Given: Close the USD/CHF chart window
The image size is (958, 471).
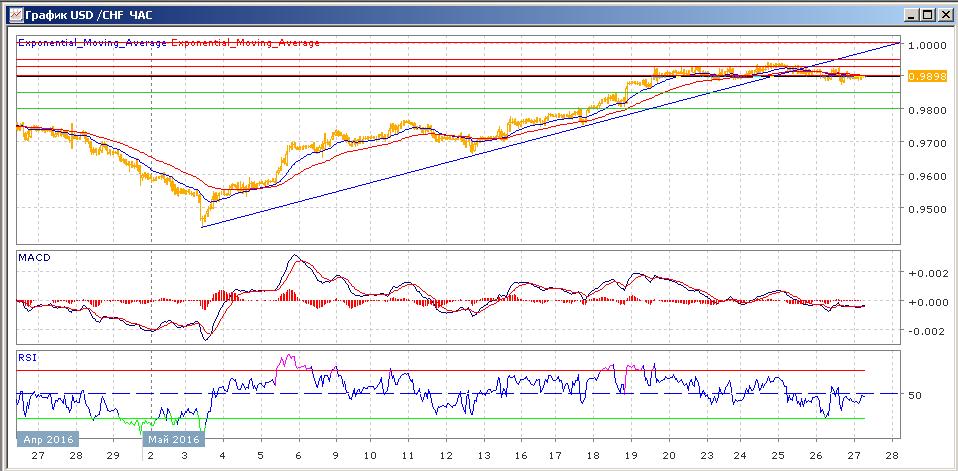Looking at the screenshot, I should (x=945, y=14).
